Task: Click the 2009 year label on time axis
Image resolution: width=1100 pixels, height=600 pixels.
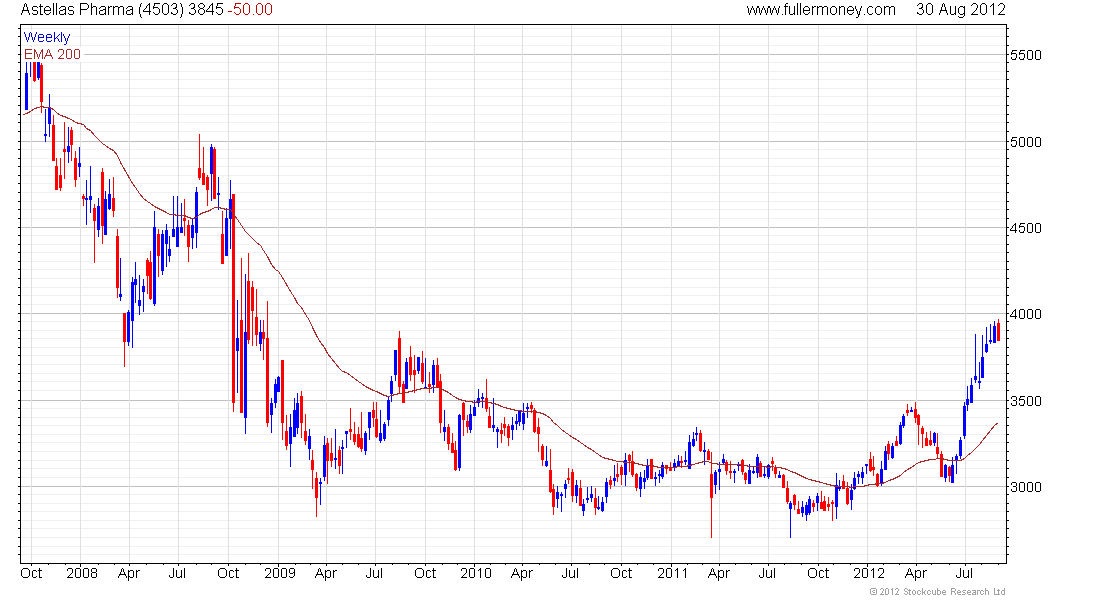Action: click(x=280, y=573)
